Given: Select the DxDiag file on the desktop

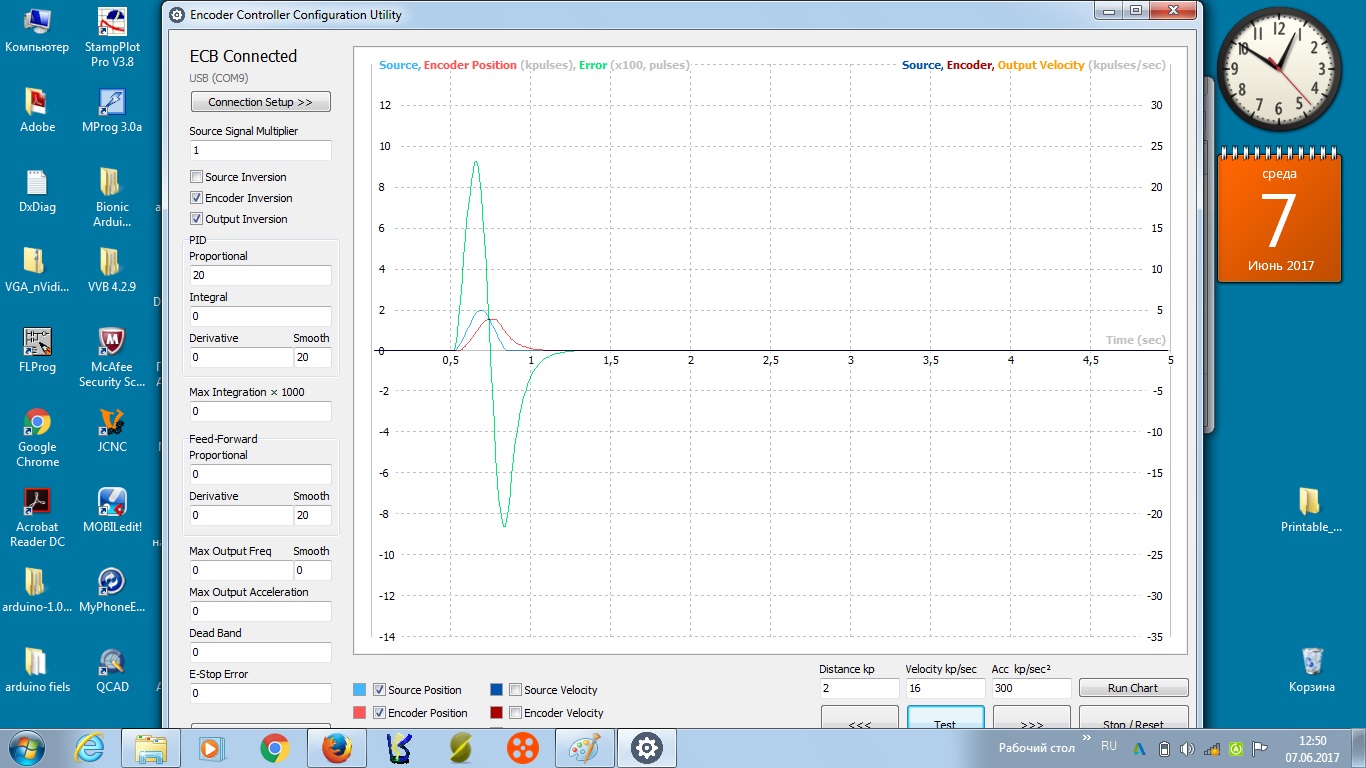Looking at the screenshot, I should point(37,189).
